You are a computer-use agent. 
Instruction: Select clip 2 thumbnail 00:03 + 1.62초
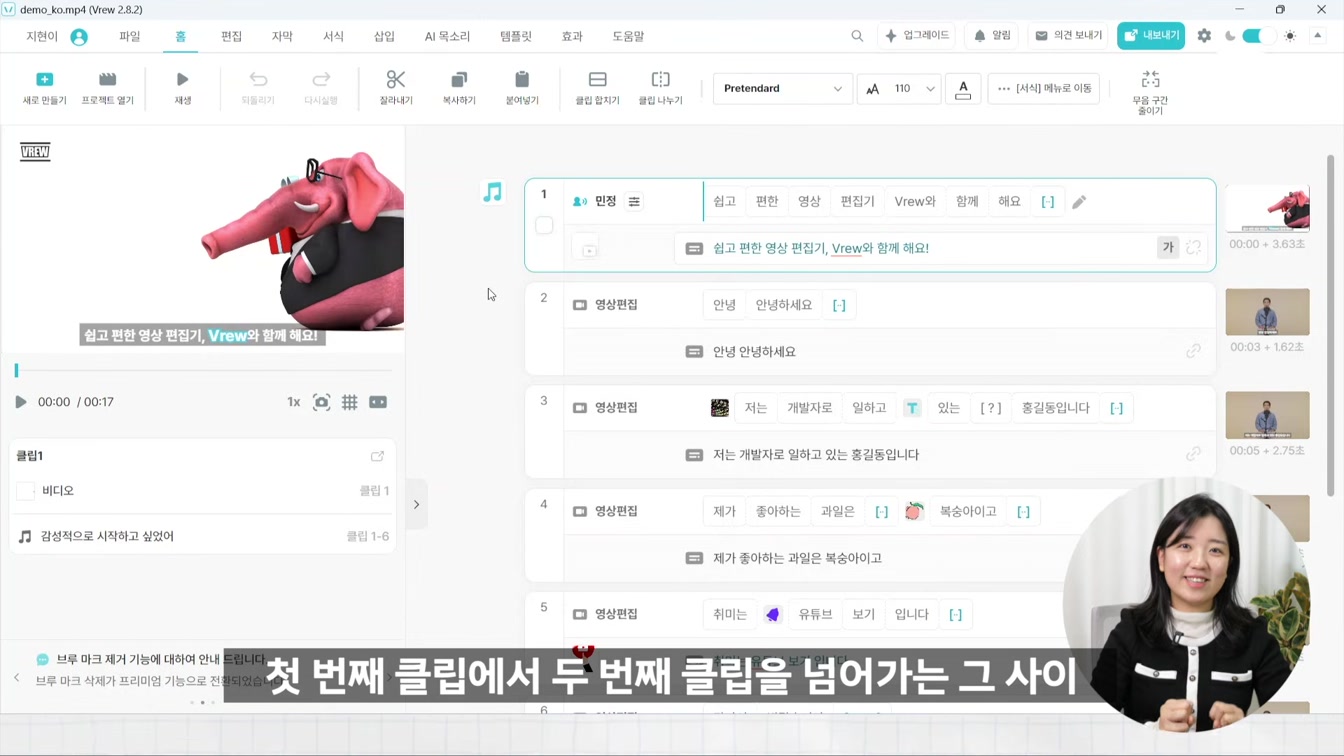pos(1267,313)
